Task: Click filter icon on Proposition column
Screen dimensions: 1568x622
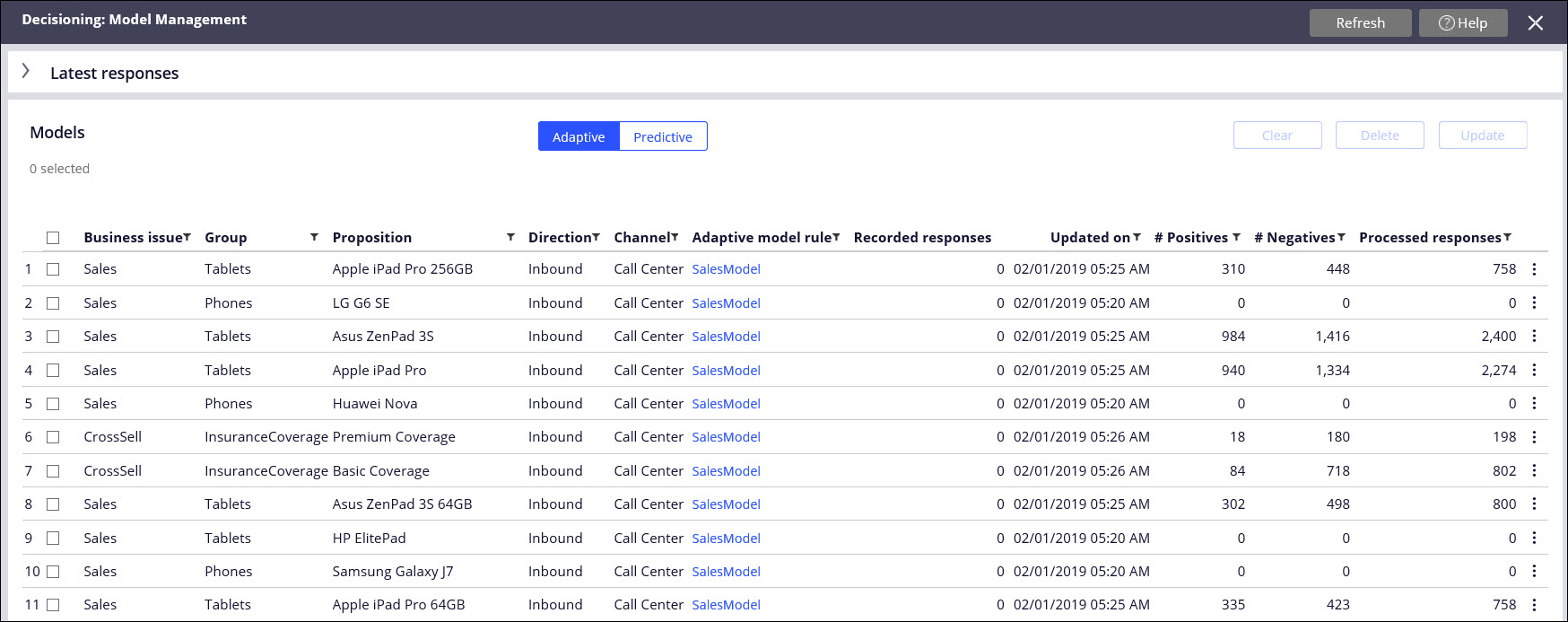Action: pos(510,237)
